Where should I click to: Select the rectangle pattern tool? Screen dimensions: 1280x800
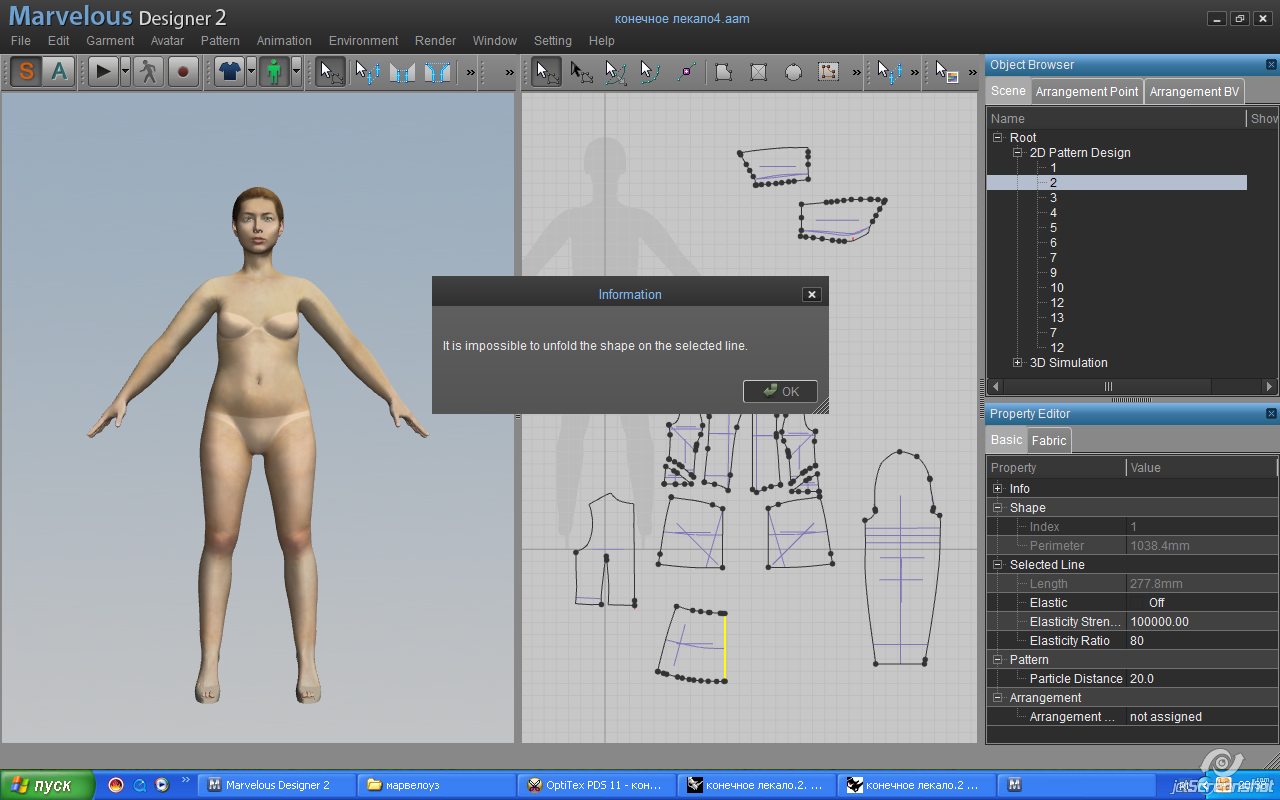[759, 72]
